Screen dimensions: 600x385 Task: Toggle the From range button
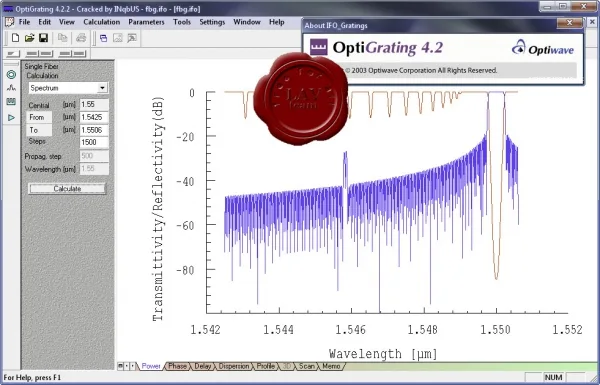pyautogui.click(x=39, y=117)
